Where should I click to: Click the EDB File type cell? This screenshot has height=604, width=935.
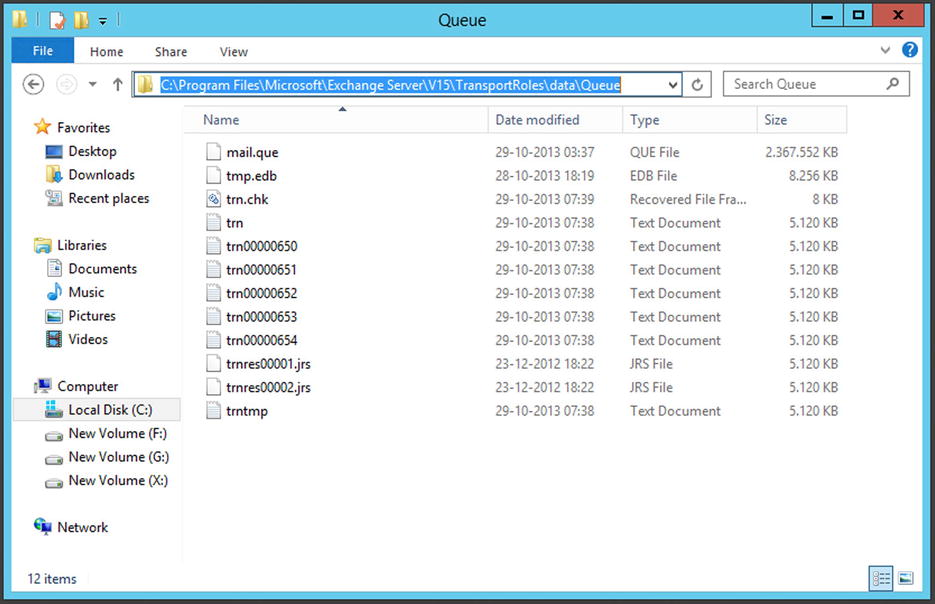click(x=653, y=175)
